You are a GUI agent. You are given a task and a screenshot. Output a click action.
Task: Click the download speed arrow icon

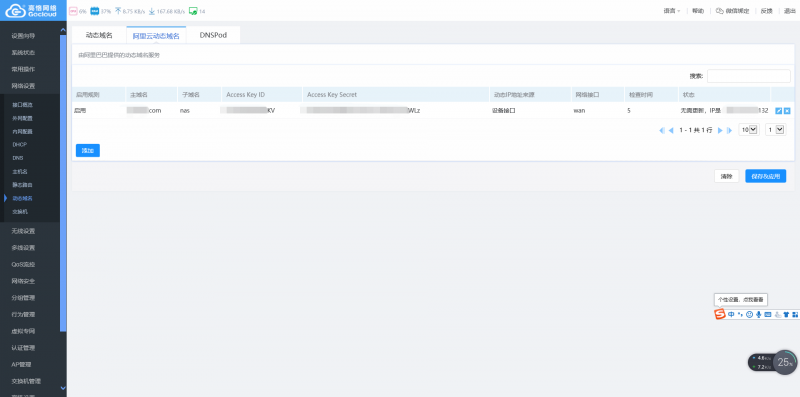(152, 11)
